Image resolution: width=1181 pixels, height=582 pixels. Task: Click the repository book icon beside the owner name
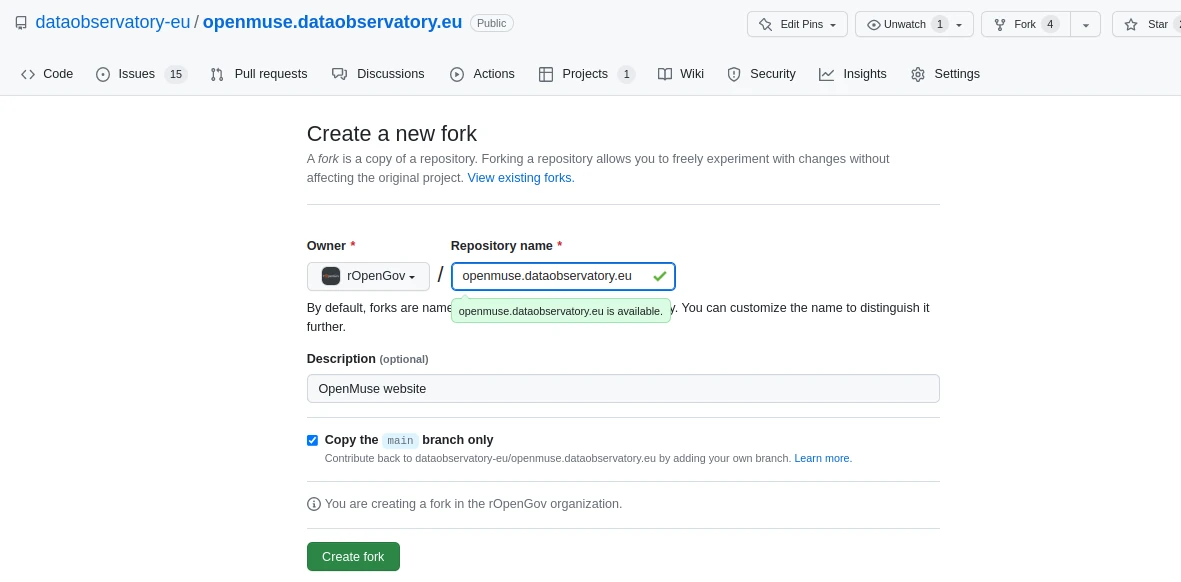pyautogui.click(x=21, y=23)
